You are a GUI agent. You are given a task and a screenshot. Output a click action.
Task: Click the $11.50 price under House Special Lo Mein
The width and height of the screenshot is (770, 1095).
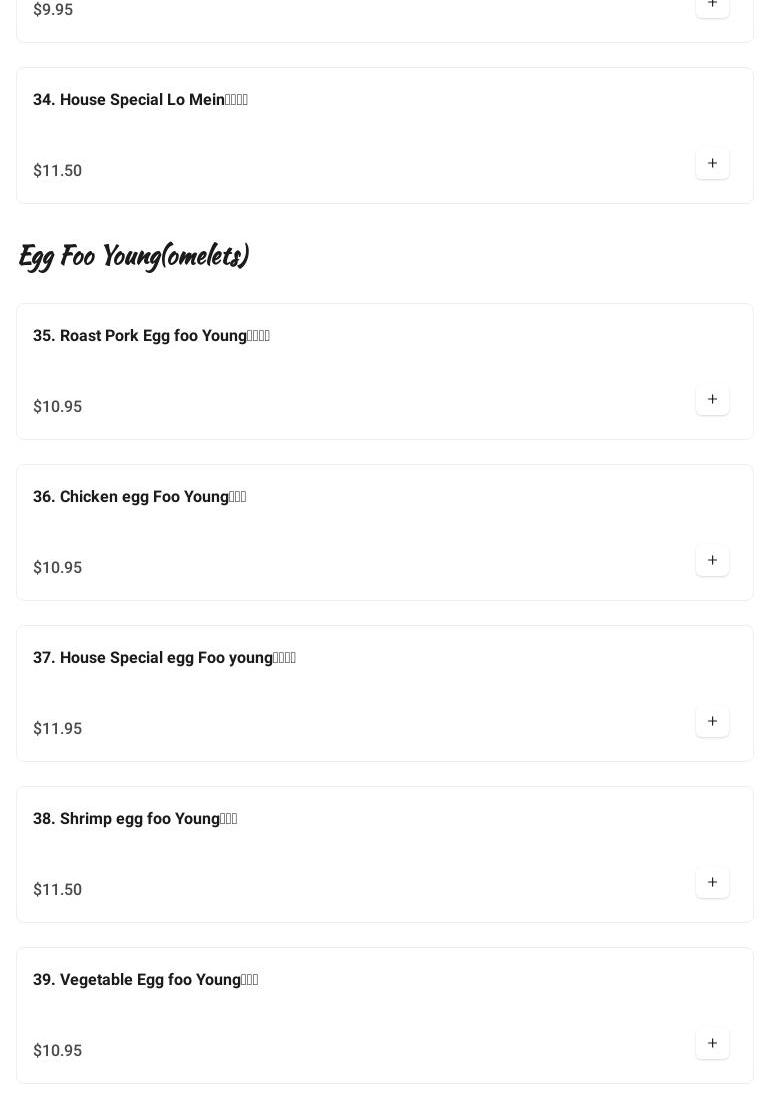[58, 171]
